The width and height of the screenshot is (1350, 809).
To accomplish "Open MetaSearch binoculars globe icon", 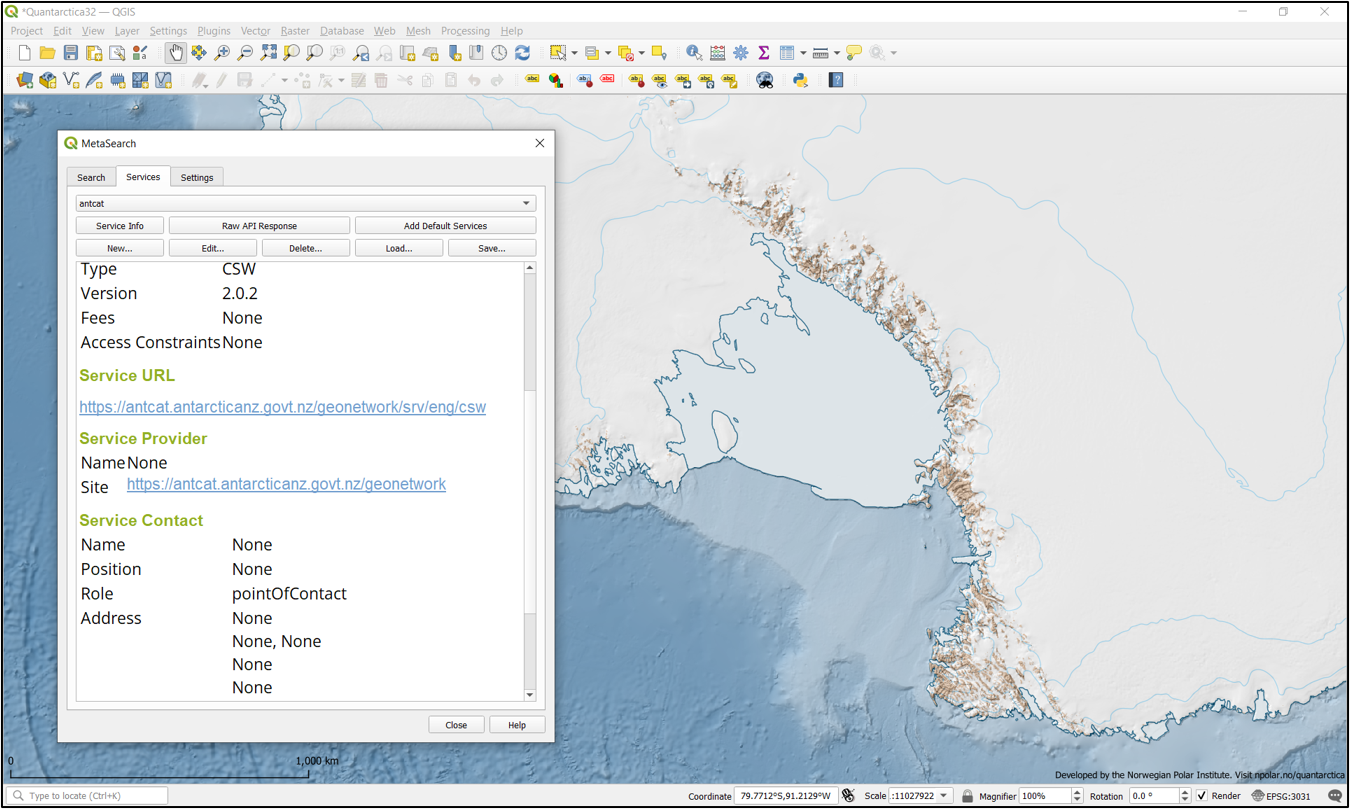I will tap(765, 80).
